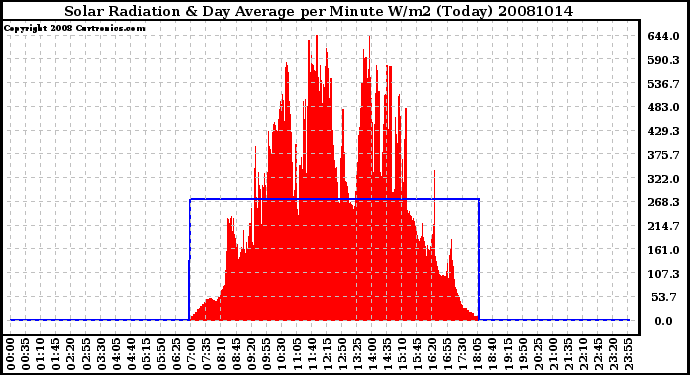690x375 pixels.
Task: Click the 21:00 time label
Action: [552, 354]
